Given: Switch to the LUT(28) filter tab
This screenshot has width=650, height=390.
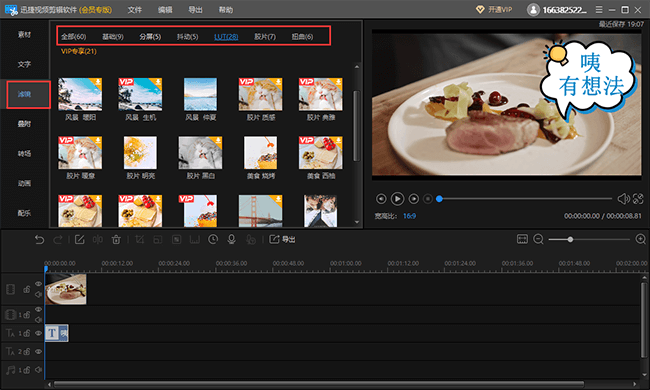Looking at the screenshot, I should pos(226,36).
